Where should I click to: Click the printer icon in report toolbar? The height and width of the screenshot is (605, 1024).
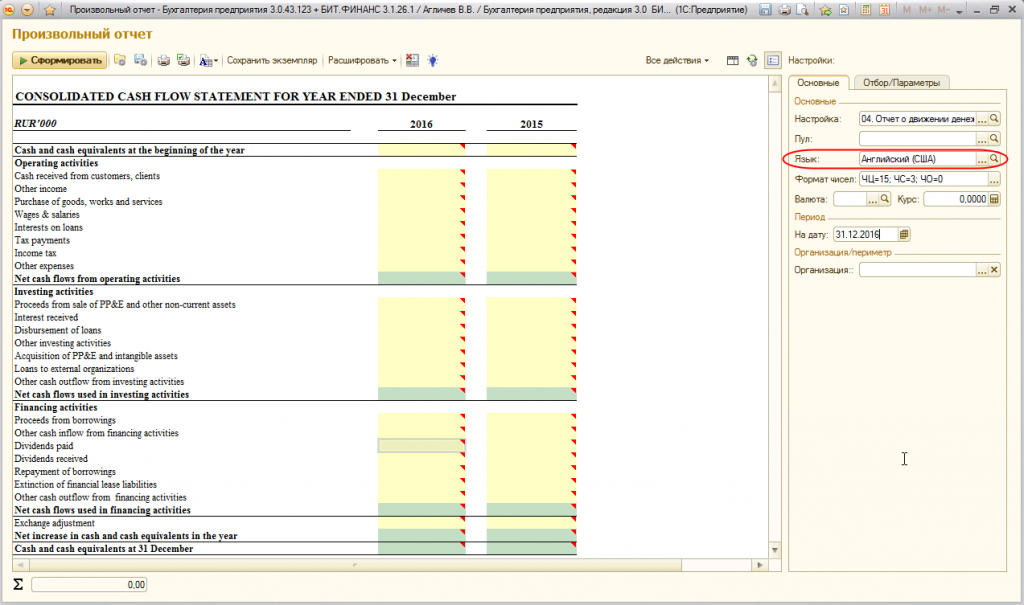point(164,60)
